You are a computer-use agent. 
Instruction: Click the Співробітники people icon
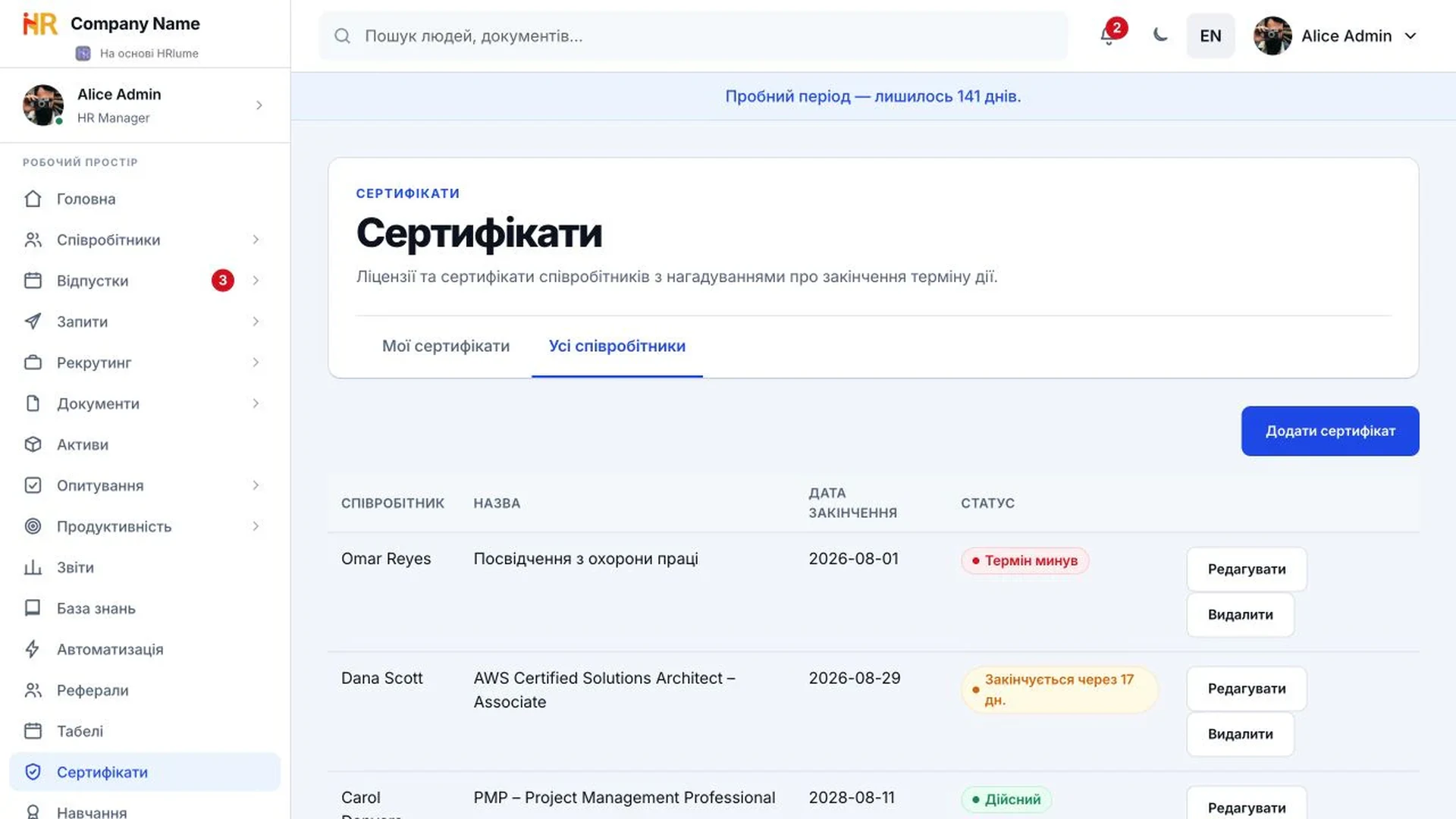(x=33, y=240)
